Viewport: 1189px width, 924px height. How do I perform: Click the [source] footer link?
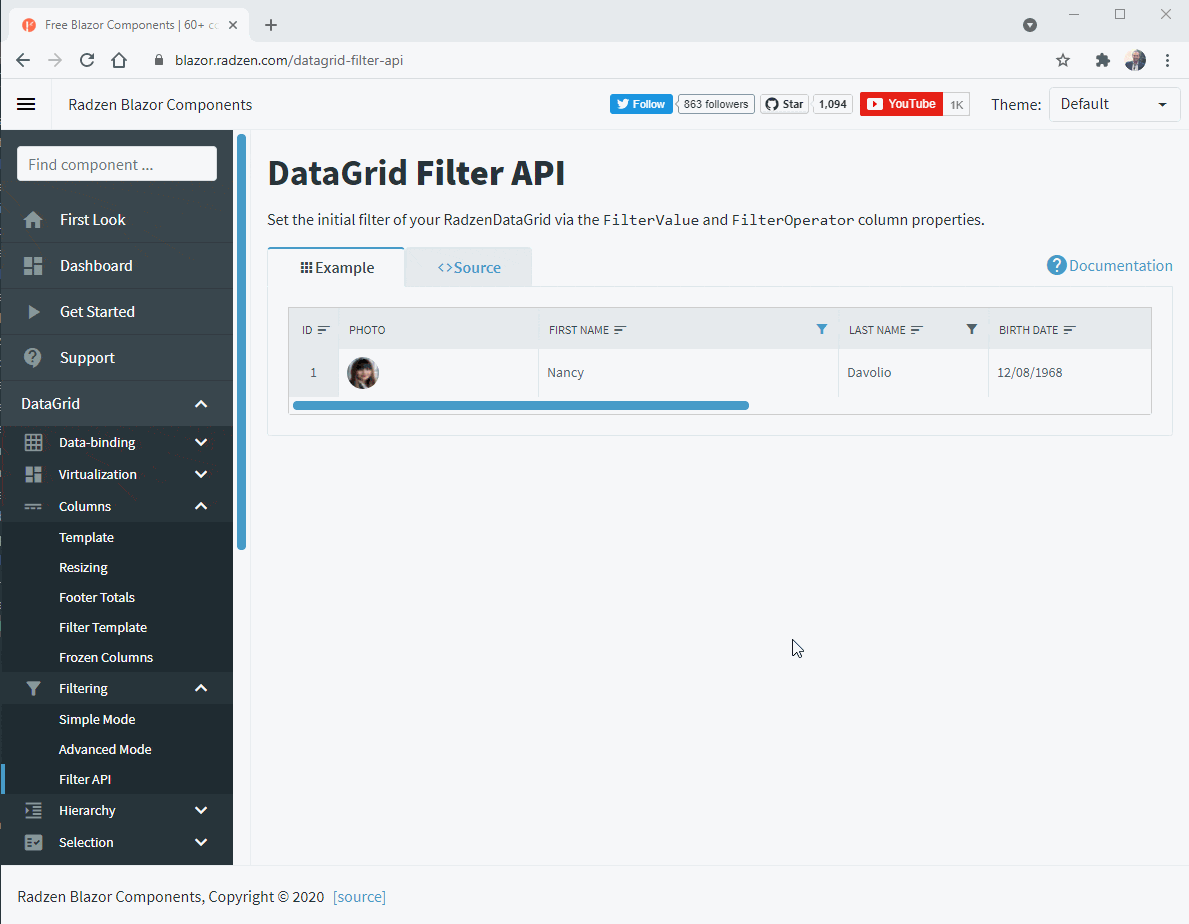point(359,897)
